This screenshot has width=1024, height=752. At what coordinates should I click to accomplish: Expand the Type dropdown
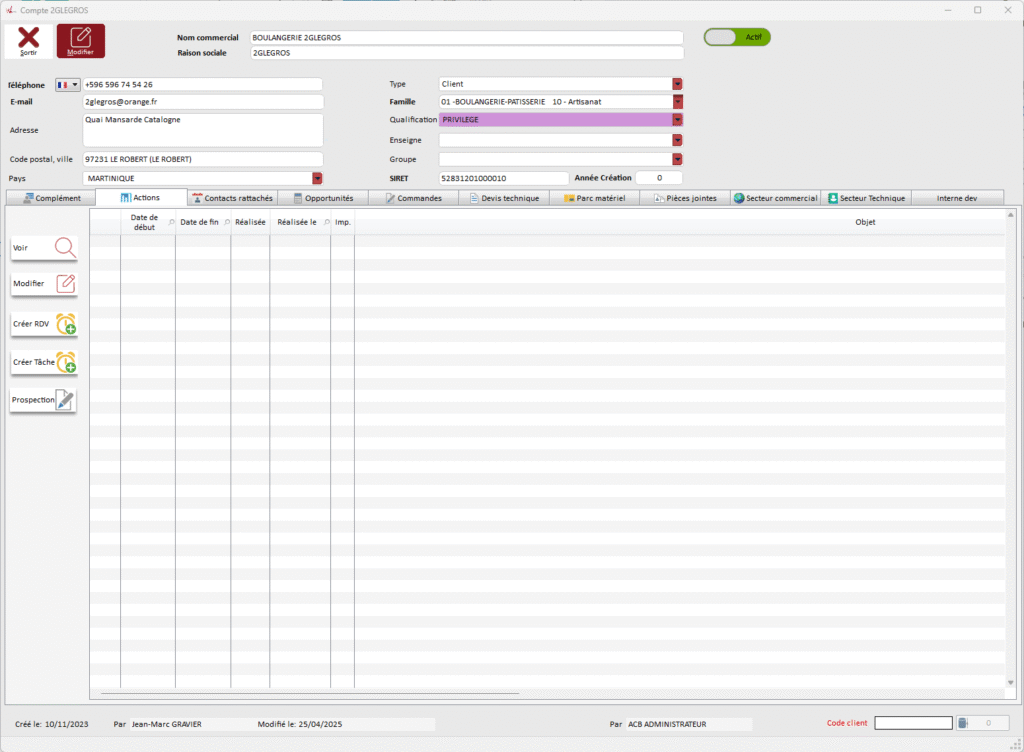(x=677, y=84)
